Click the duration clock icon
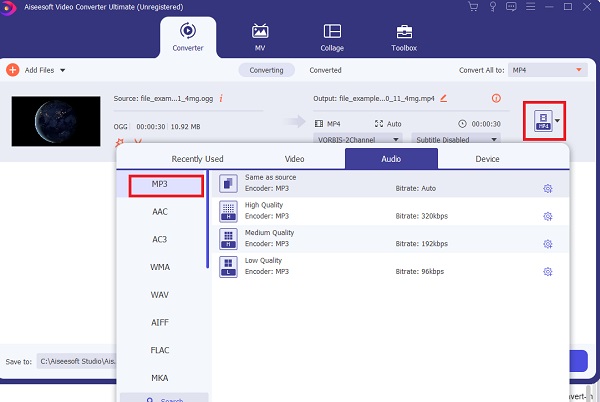Image resolution: width=600 pixels, height=402 pixels. point(462,124)
